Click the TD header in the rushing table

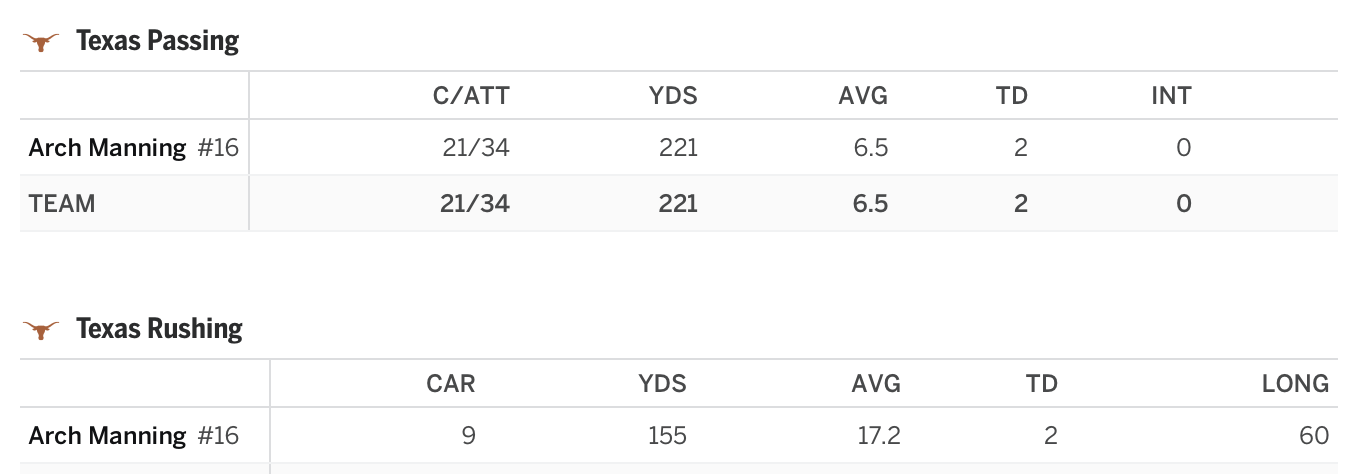pyautogui.click(x=1041, y=383)
